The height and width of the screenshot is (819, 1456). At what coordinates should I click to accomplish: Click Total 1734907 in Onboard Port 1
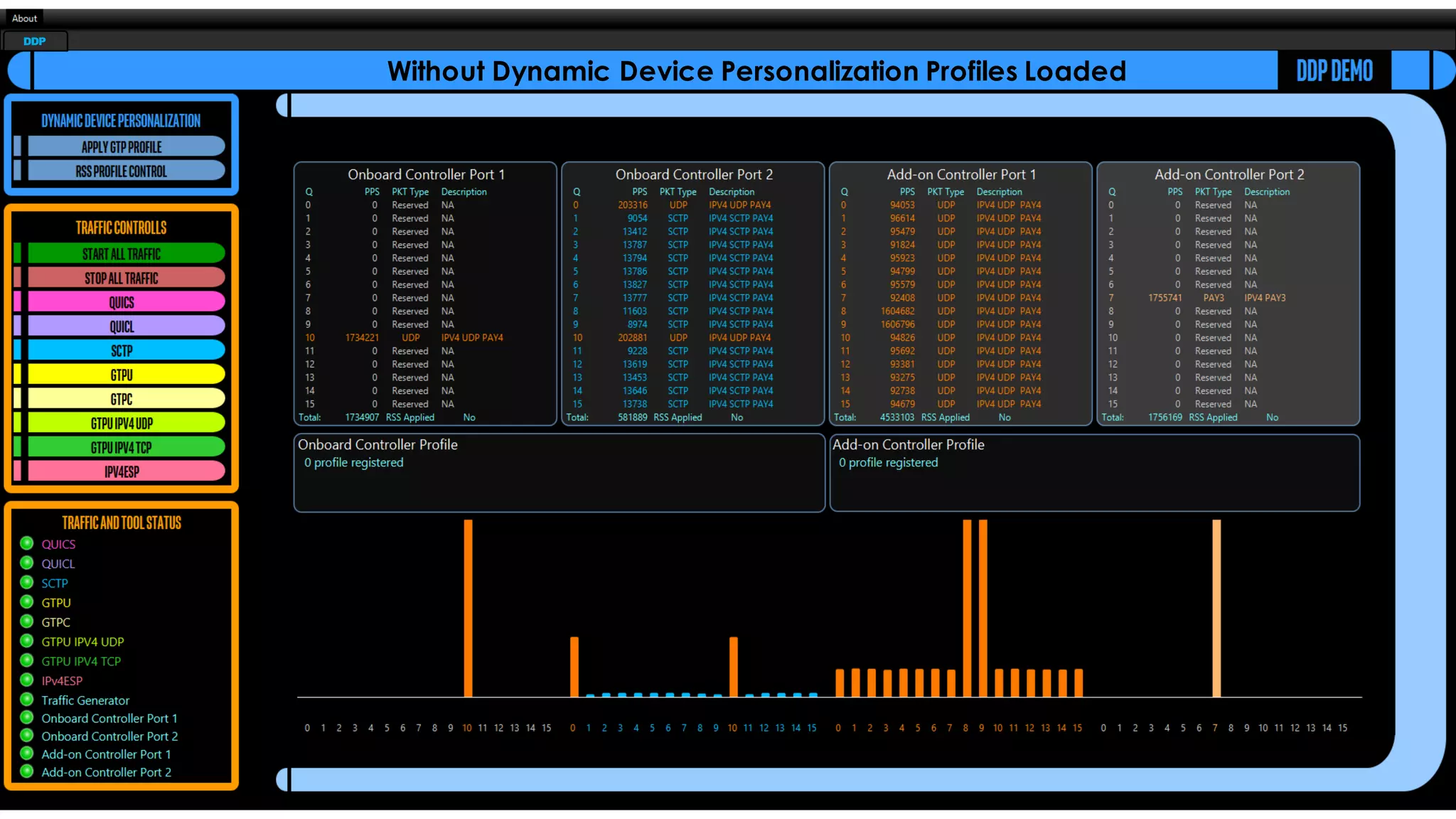click(x=362, y=417)
